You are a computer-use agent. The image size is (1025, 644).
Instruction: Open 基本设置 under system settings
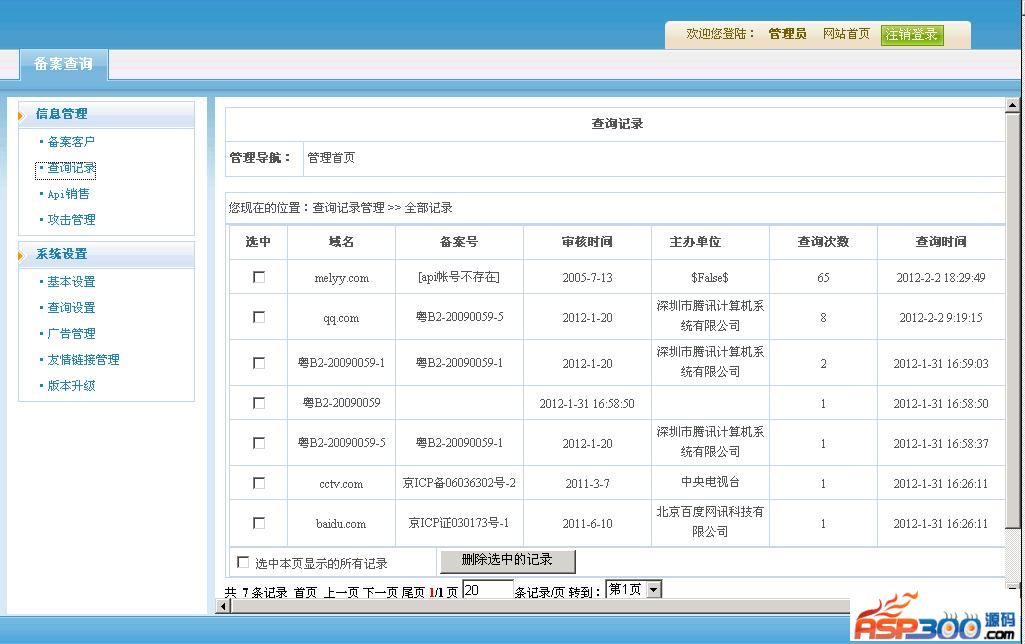pos(71,282)
